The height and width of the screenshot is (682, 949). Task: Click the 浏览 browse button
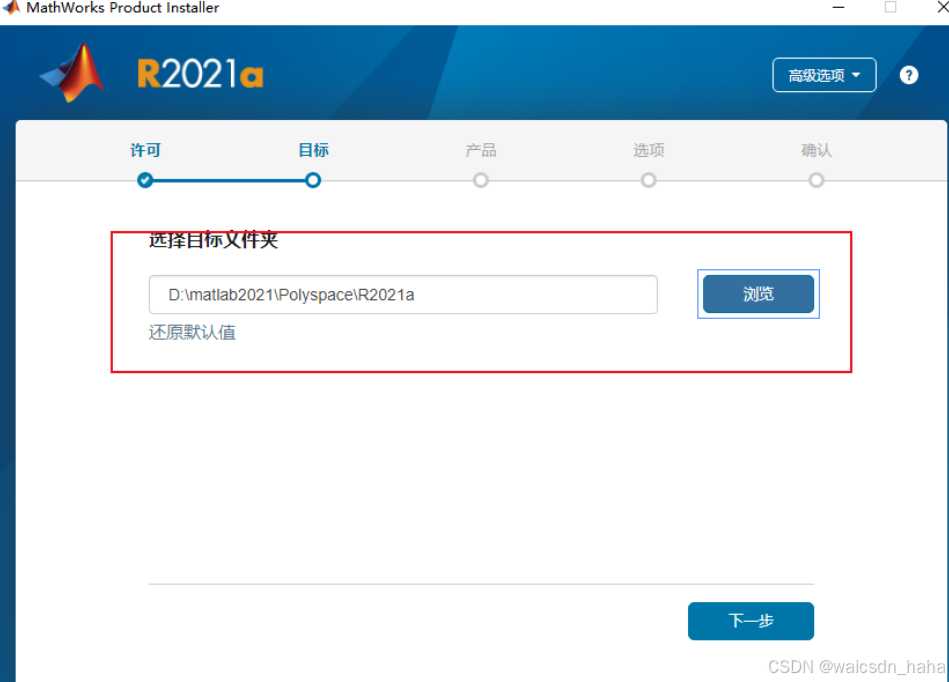click(758, 294)
